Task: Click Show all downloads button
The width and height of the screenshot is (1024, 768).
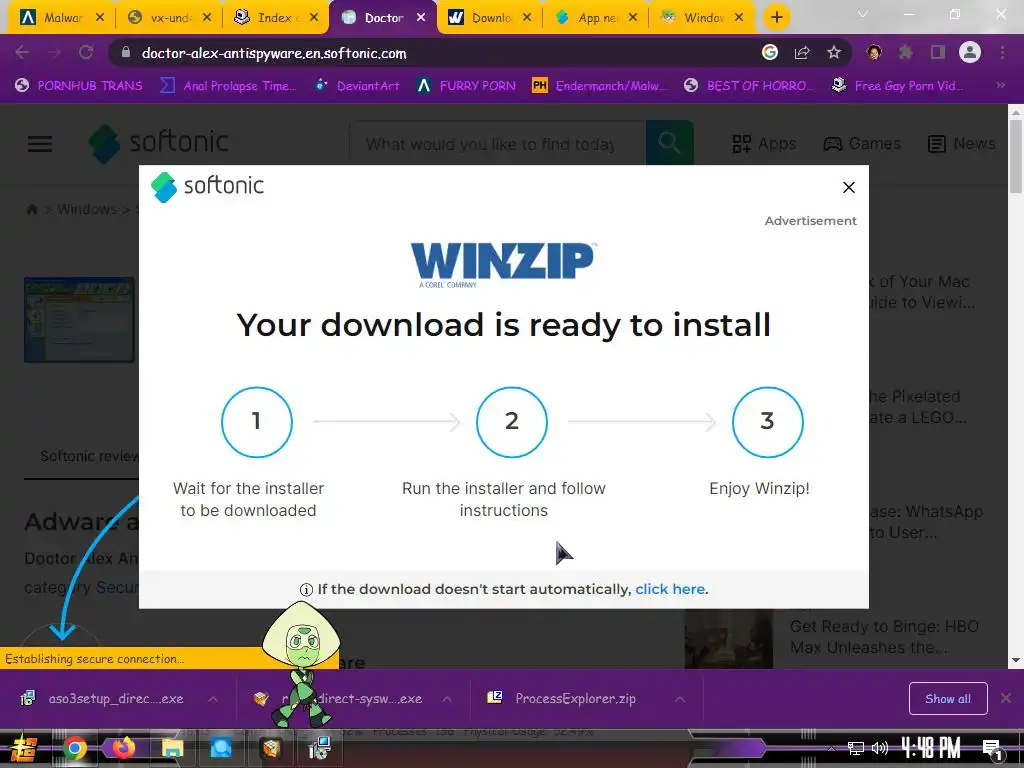Action: click(948, 699)
